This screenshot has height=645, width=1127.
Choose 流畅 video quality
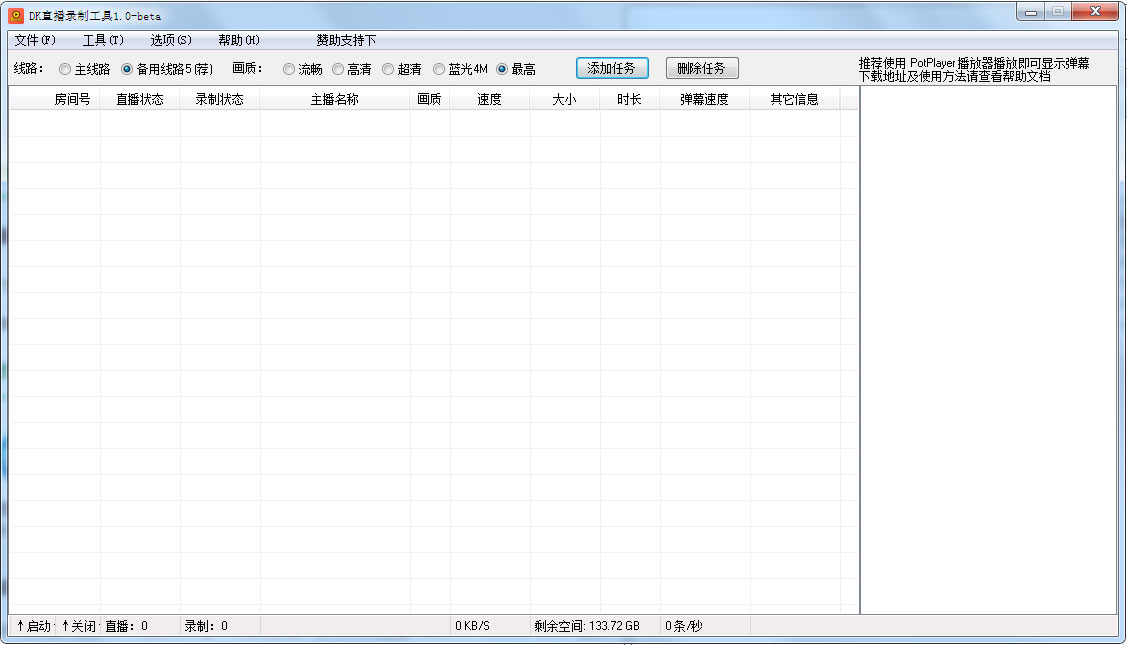click(x=289, y=69)
